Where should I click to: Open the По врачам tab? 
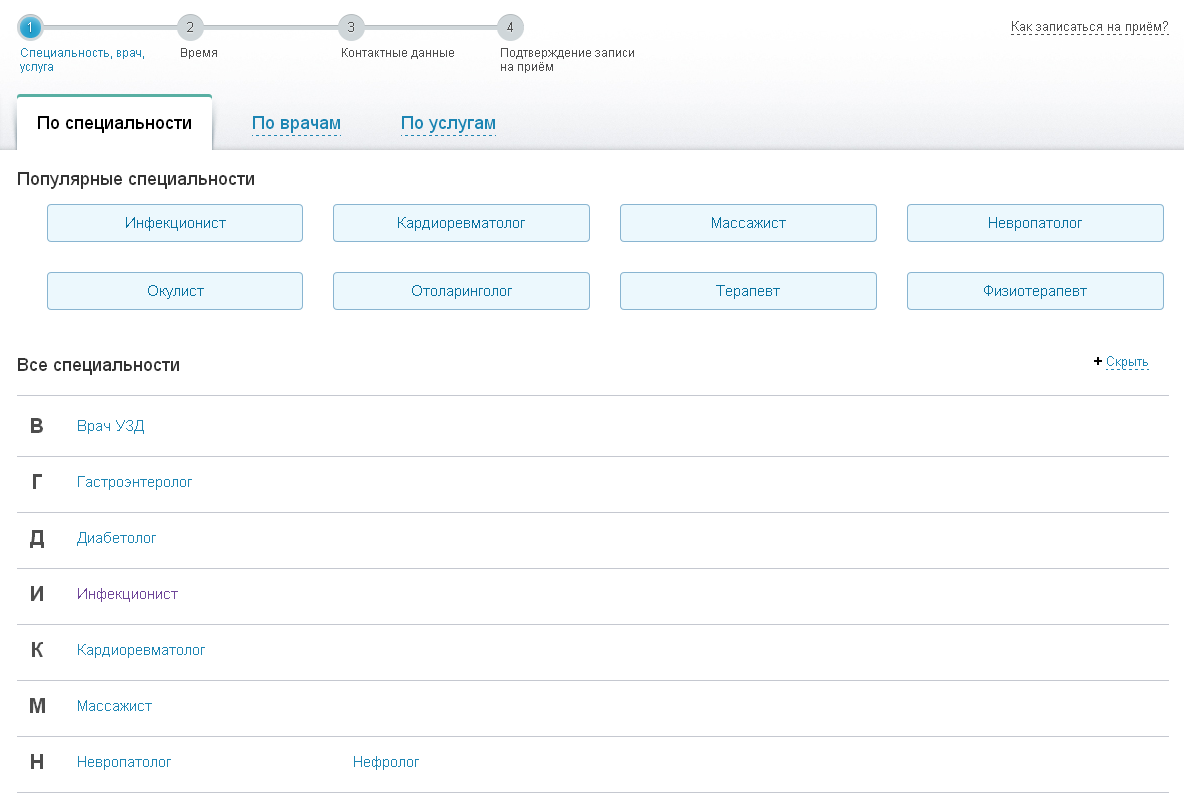pyautogui.click(x=296, y=124)
